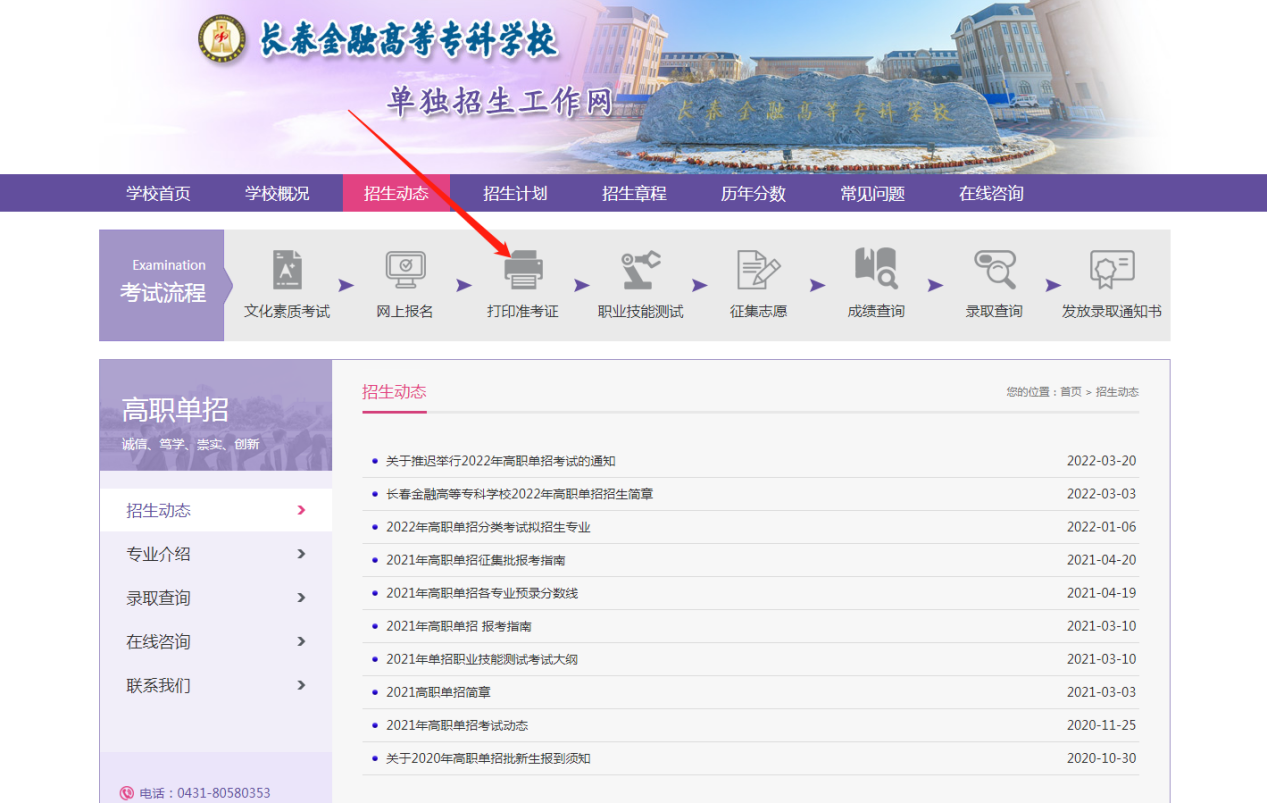
Task: Click the 首页 breadcrumb link
Action: click(1071, 392)
